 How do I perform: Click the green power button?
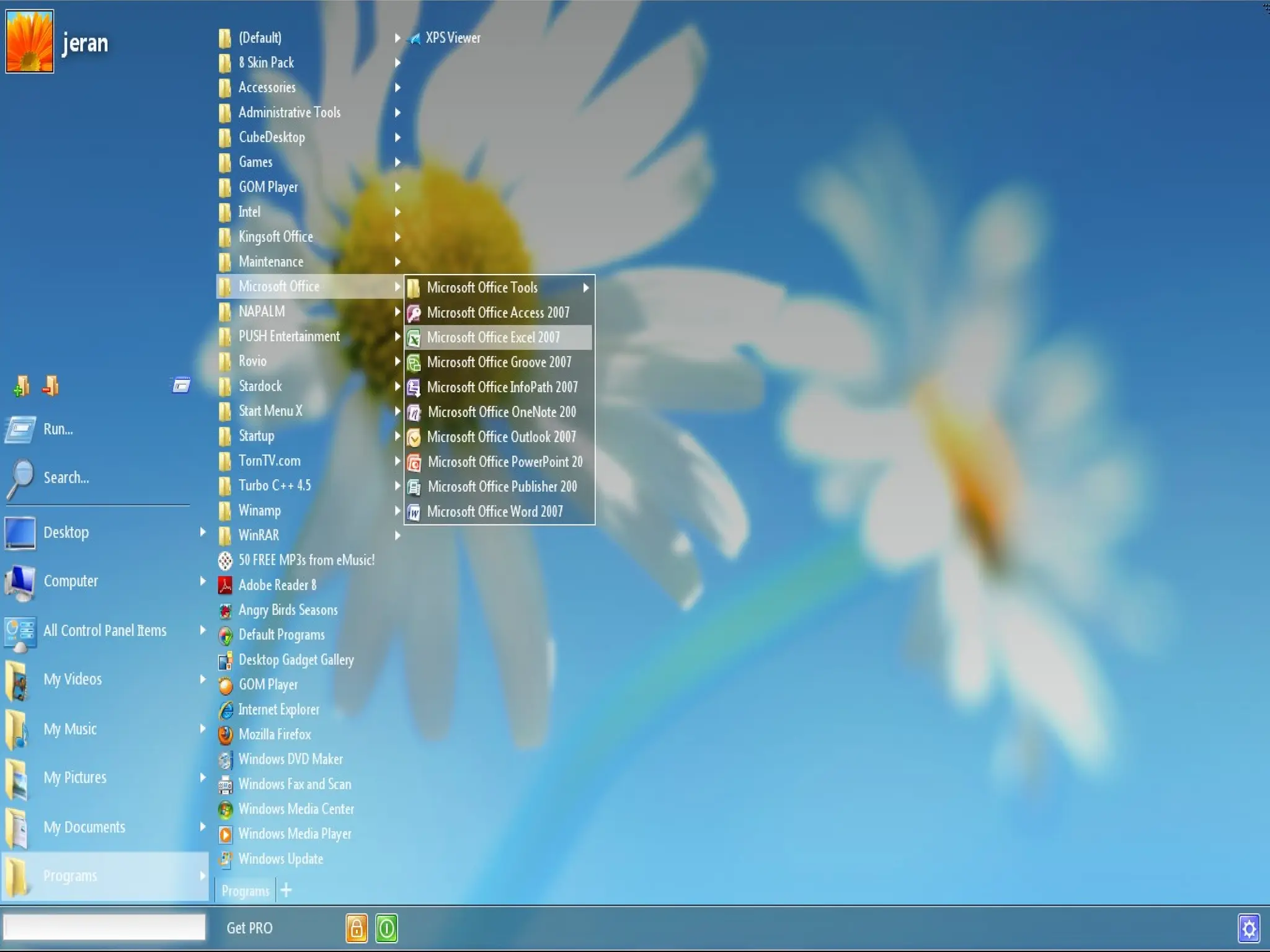click(x=386, y=928)
